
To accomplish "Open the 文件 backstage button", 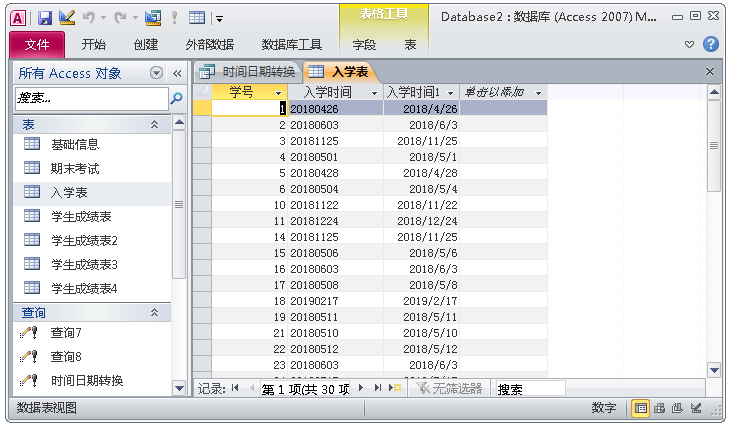I will pyautogui.click(x=37, y=44).
